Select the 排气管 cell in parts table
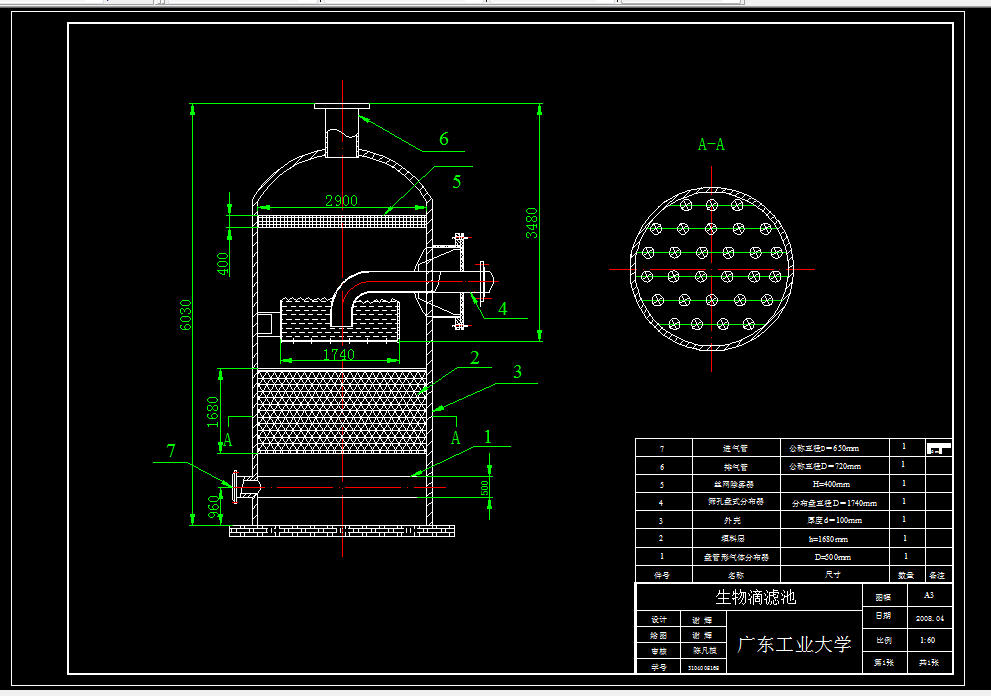The width and height of the screenshot is (991, 696). point(735,467)
